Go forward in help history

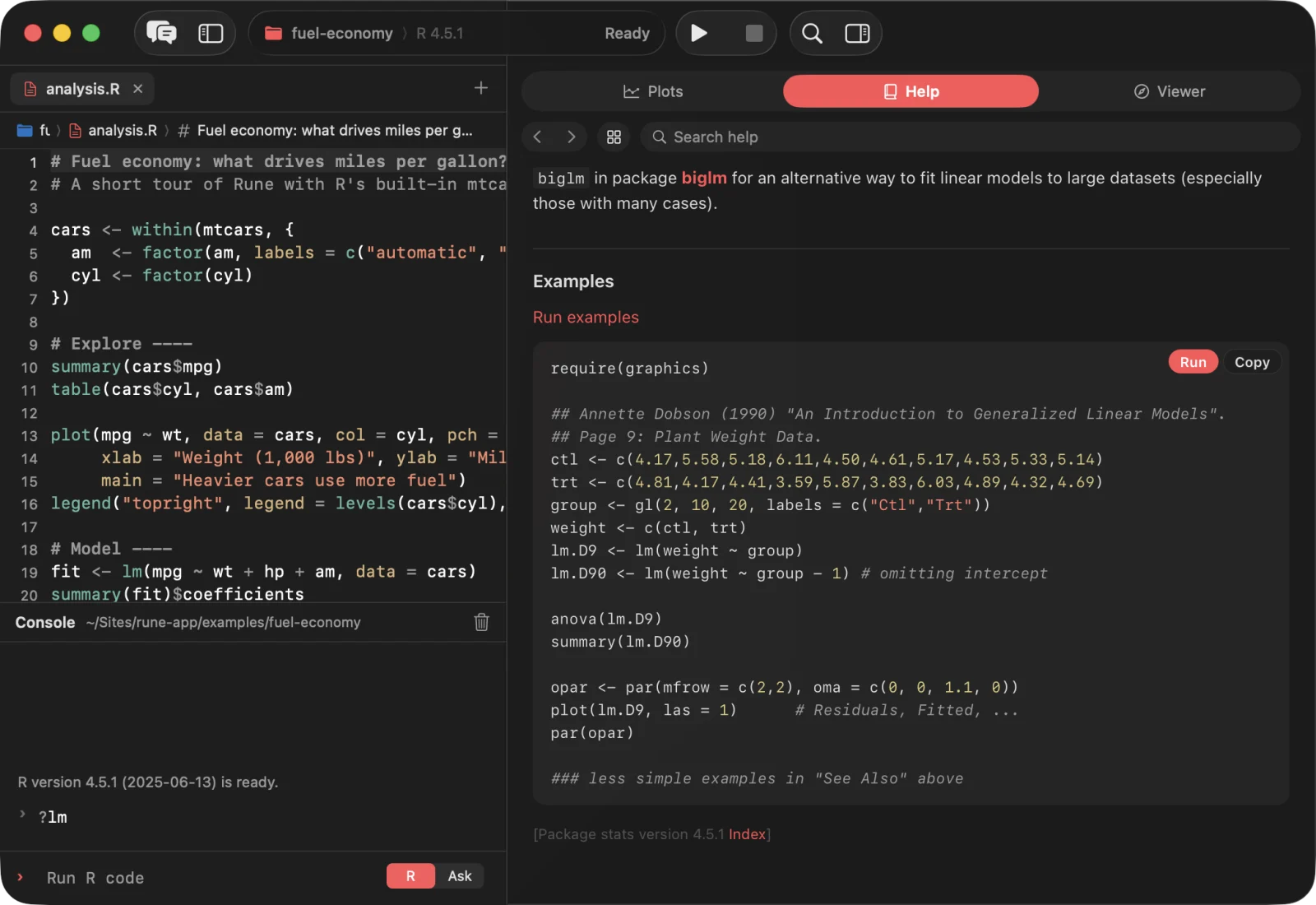tap(571, 137)
